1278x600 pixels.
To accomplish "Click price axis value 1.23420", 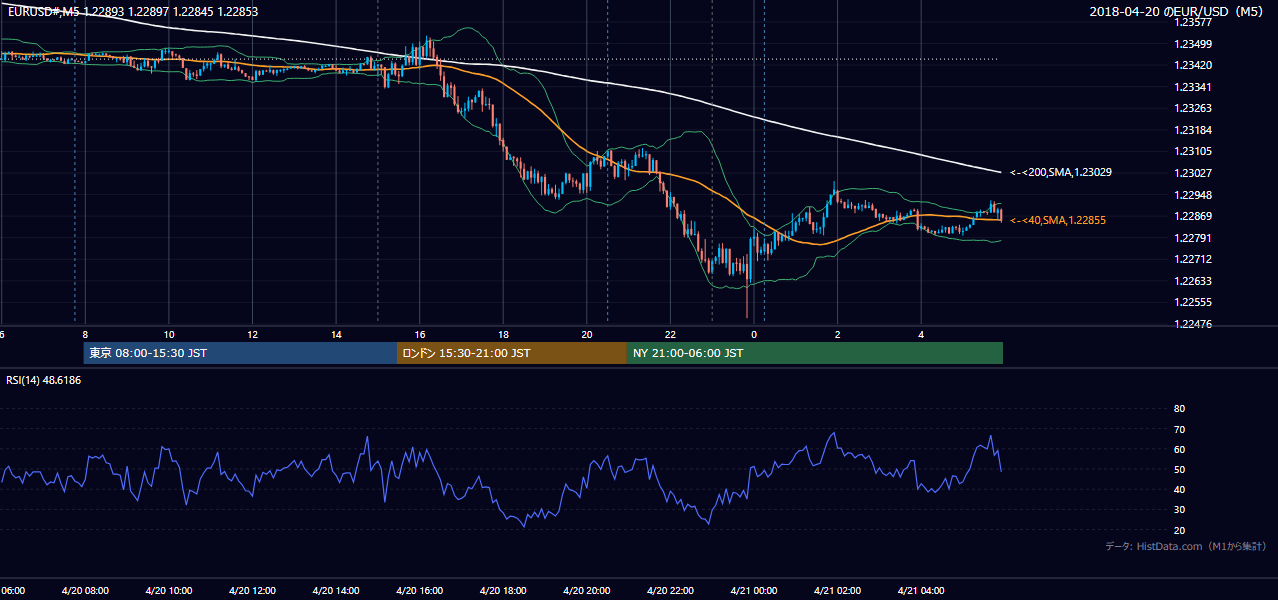I will pos(1194,66).
